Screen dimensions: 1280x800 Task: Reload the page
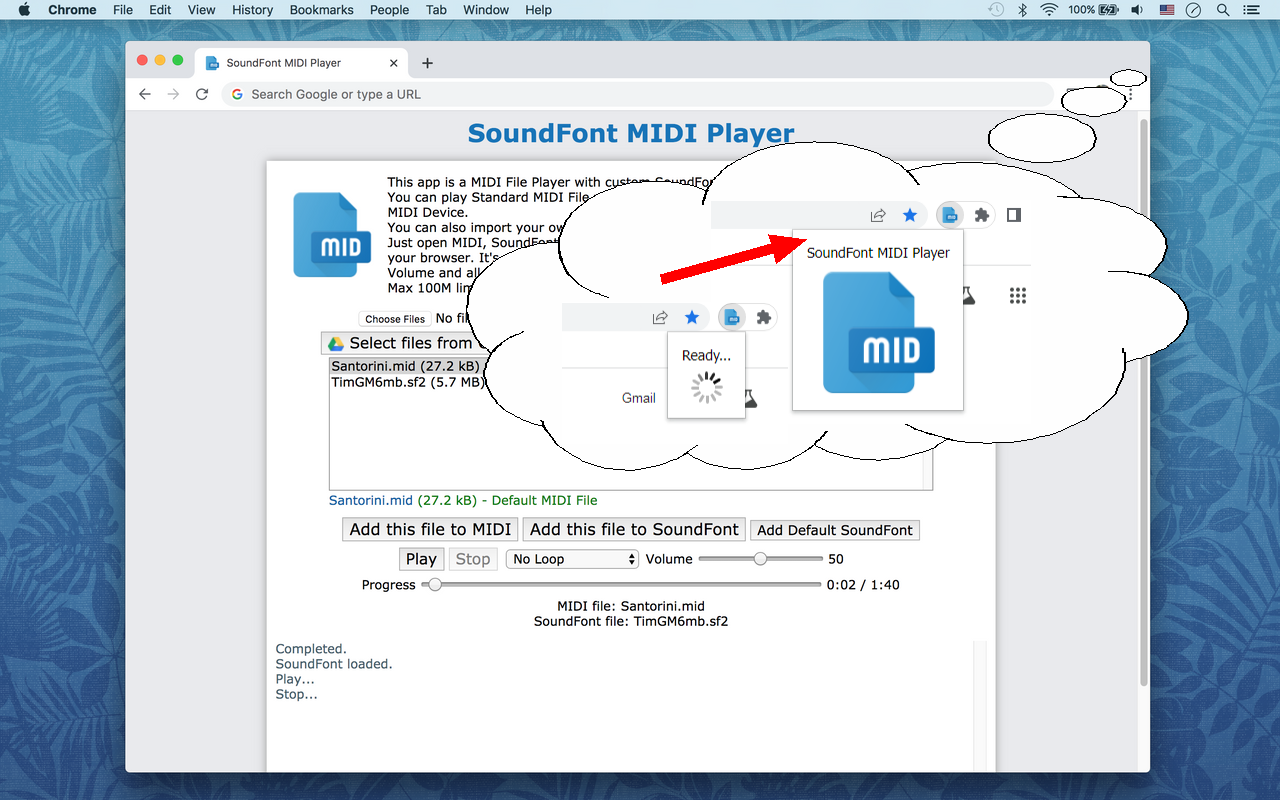tap(202, 94)
